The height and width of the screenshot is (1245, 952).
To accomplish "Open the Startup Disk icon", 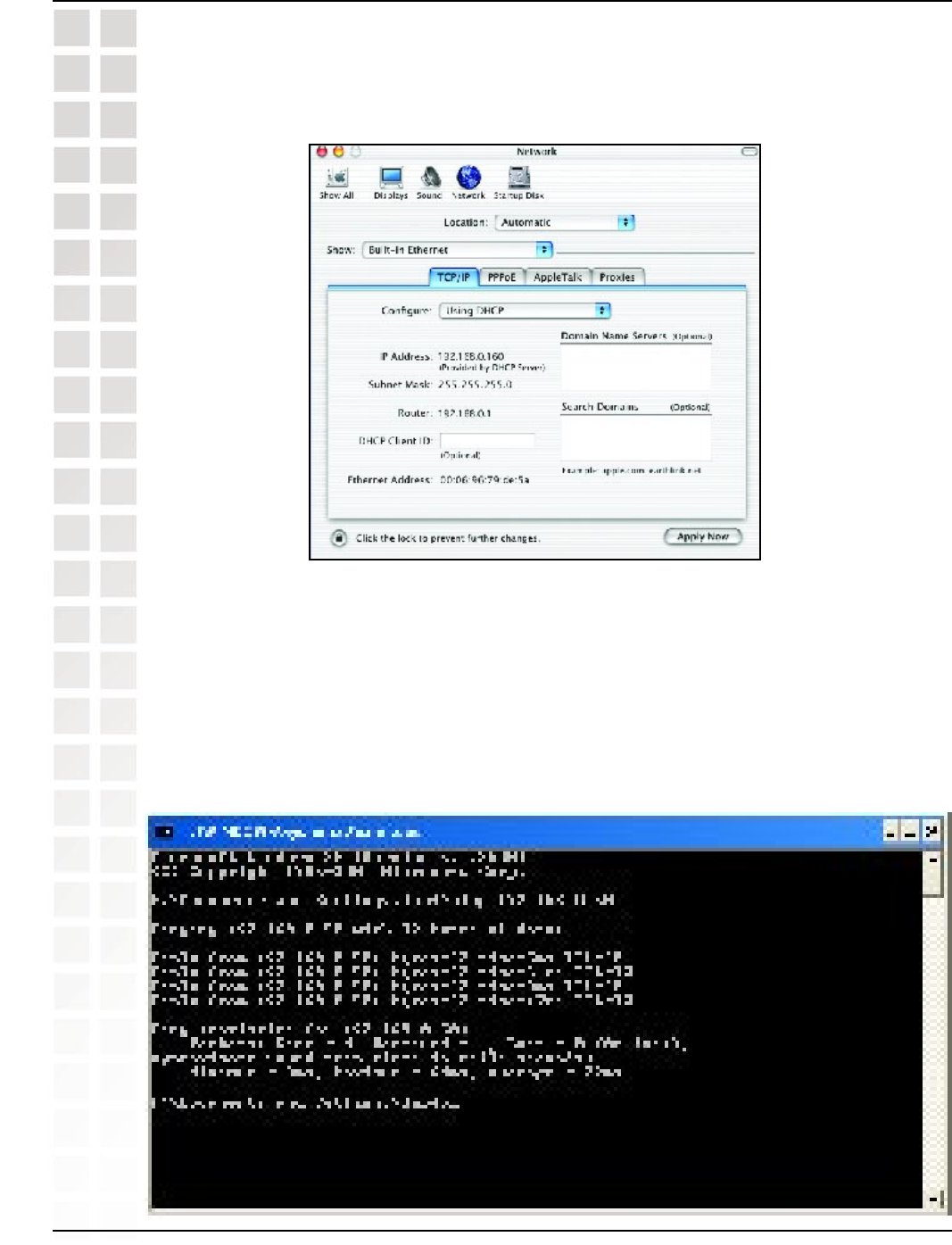I will 519,183.
